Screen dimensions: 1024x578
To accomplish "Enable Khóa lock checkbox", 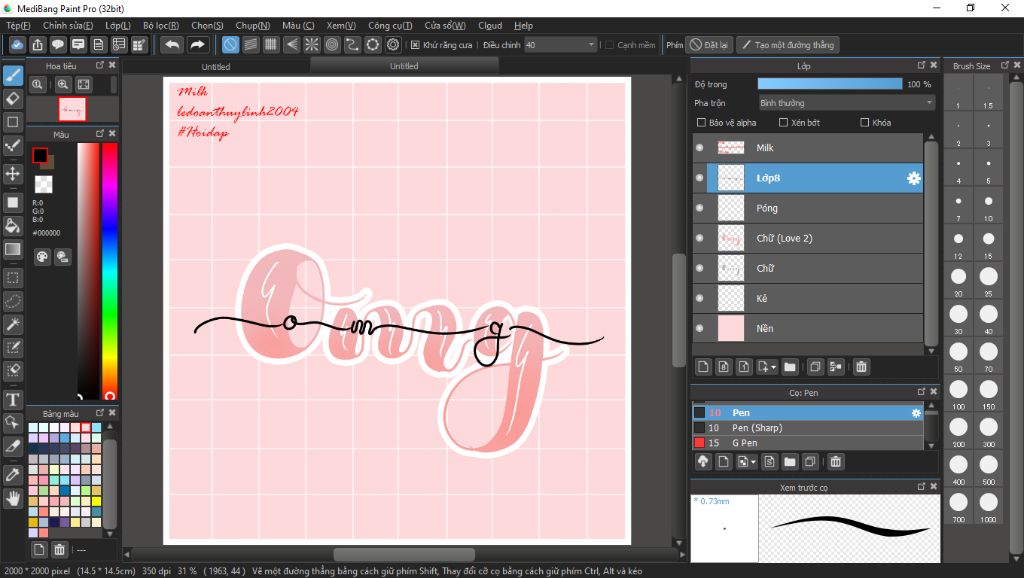I will (x=865, y=122).
